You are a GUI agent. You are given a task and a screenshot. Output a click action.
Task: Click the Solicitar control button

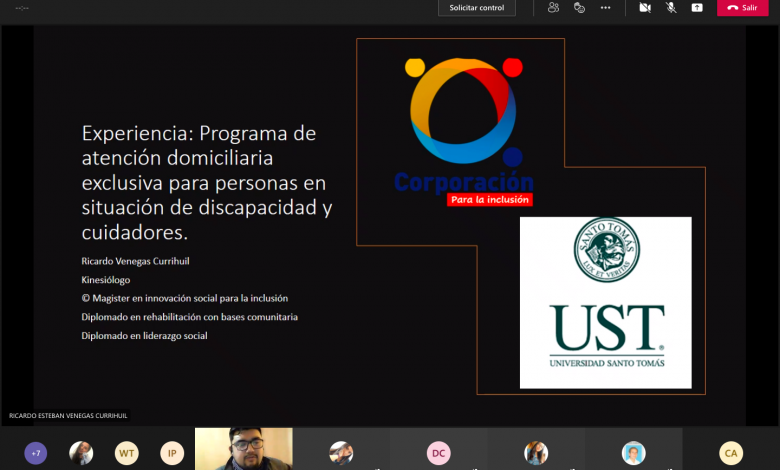pos(476,8)
